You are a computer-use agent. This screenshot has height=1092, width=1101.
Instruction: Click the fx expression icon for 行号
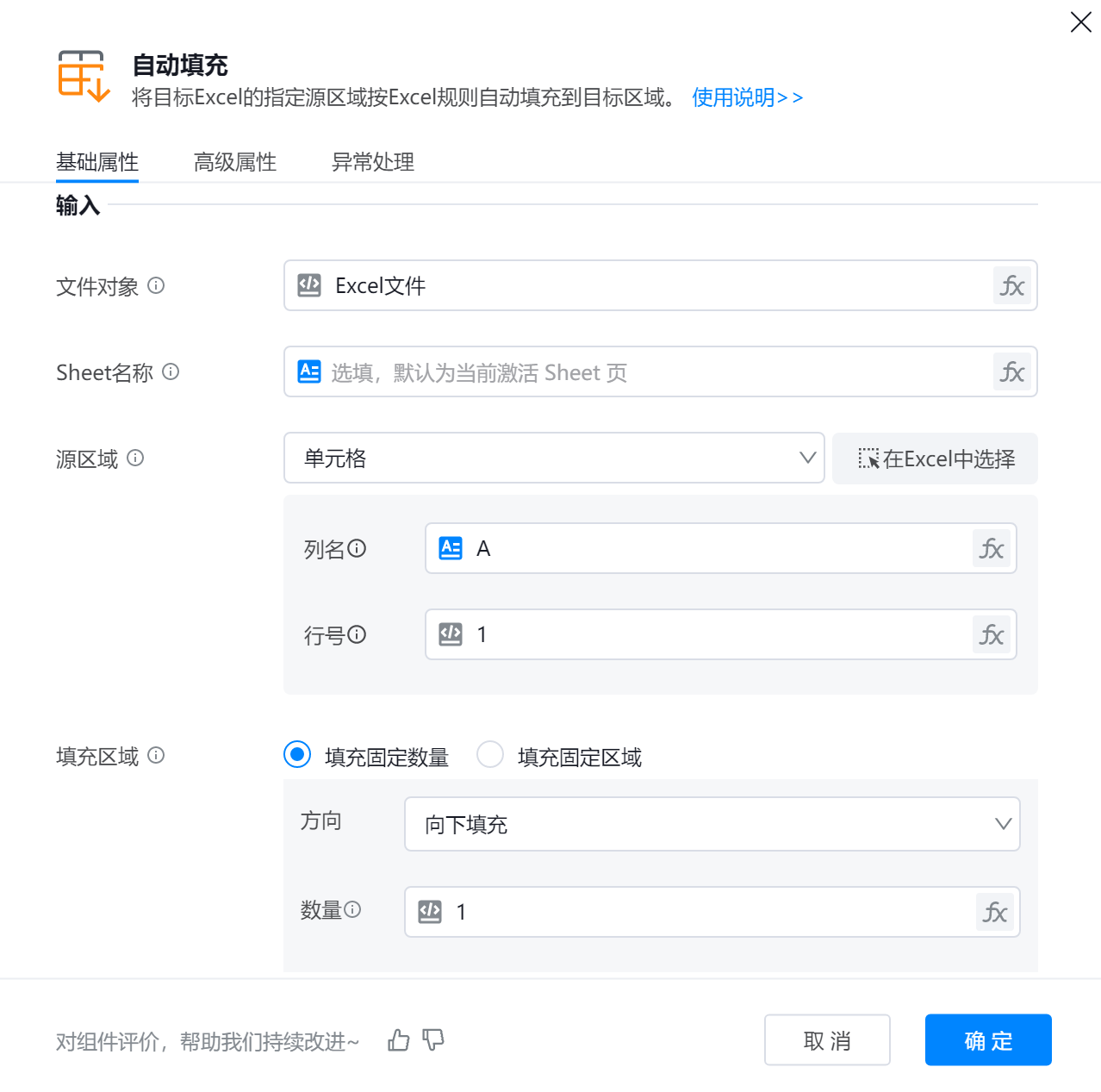991,635
